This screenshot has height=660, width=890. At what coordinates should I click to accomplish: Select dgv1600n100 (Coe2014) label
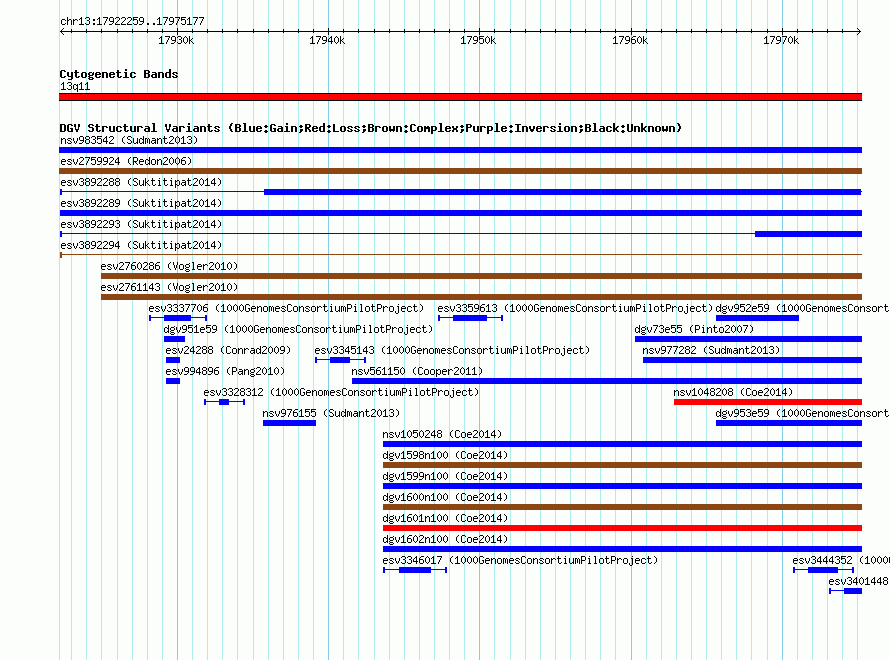coord(444,497)
